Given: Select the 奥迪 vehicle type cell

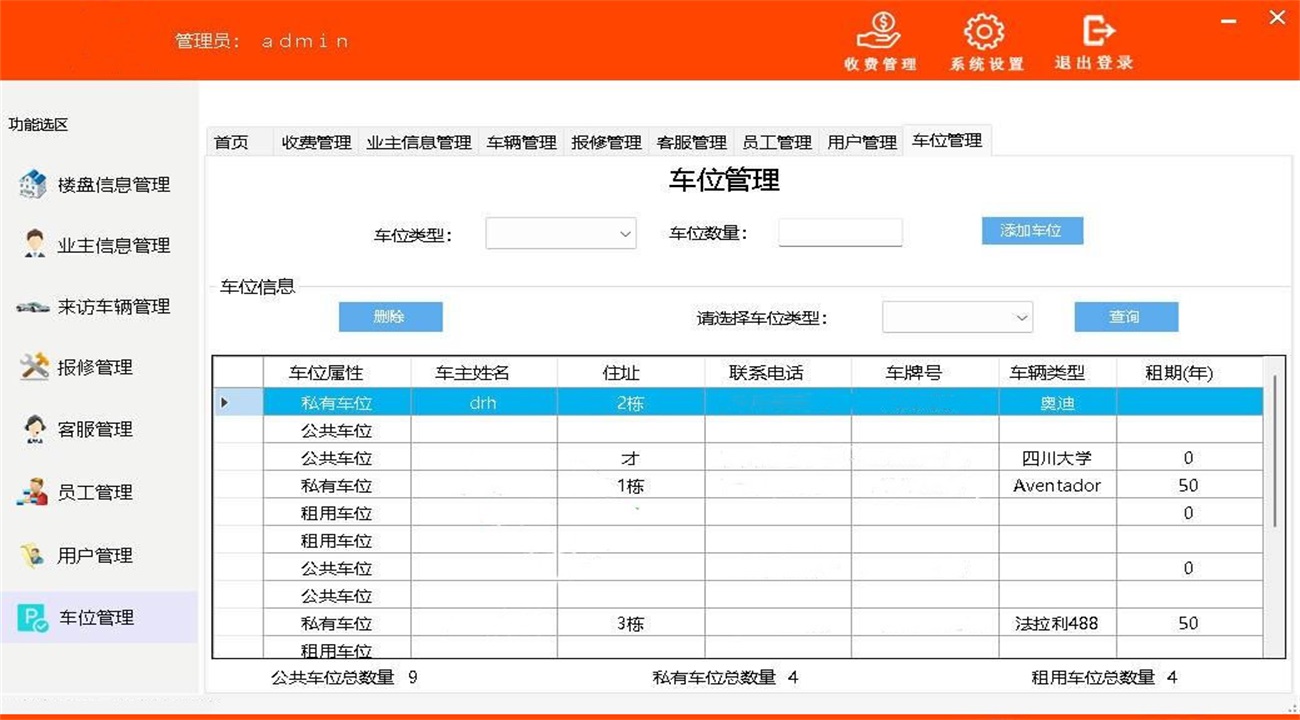Looking at the screenshot, I should [x=1057, y=403].
